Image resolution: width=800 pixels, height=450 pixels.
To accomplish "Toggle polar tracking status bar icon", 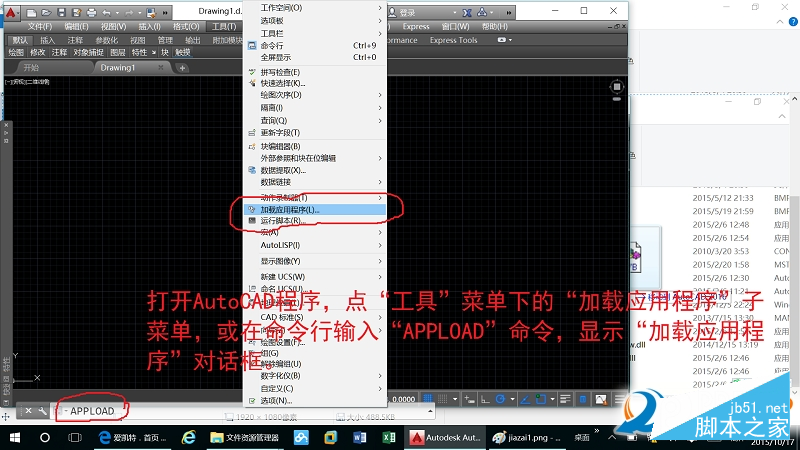I will (x=501, y=399).
